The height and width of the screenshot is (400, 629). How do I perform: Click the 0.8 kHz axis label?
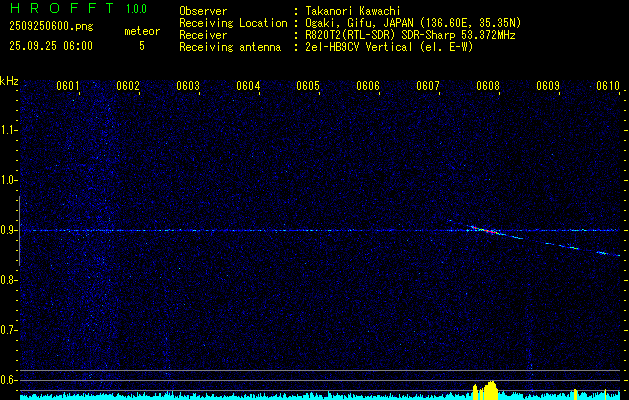8,280
